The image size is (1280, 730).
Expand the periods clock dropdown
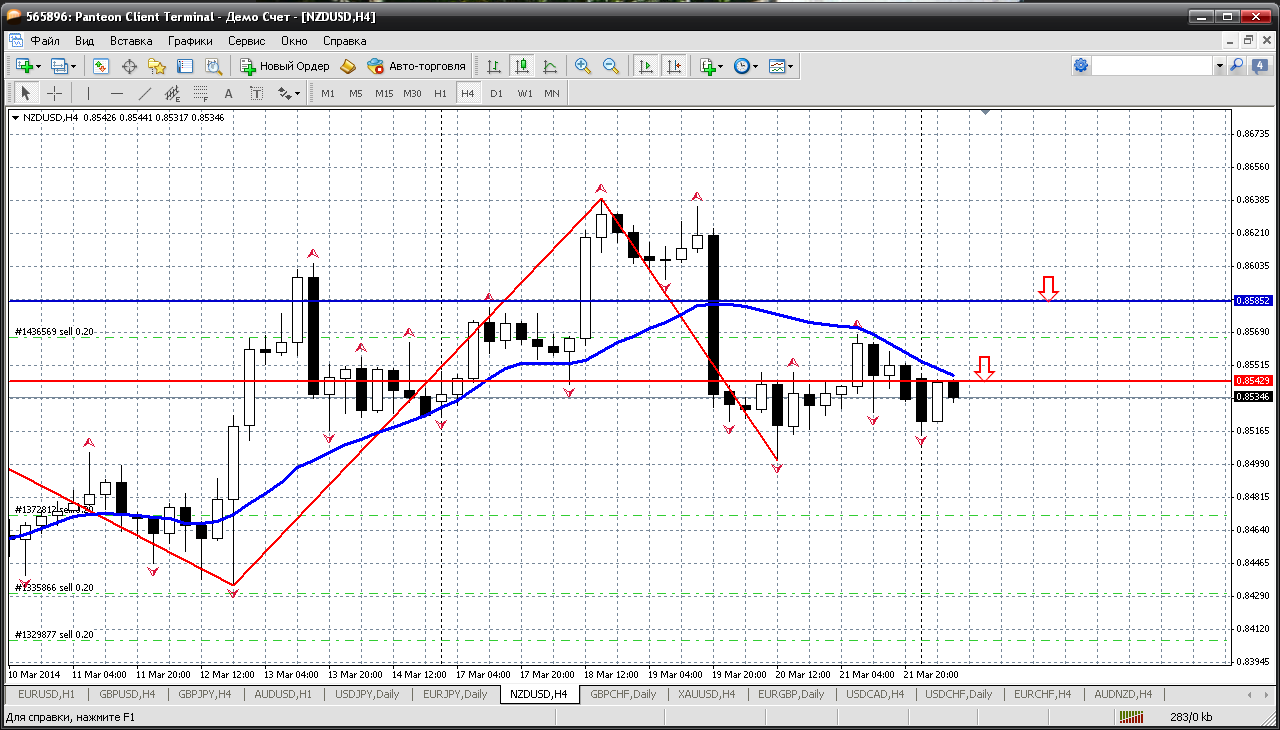pyautogui.click(x=755, y=66)
